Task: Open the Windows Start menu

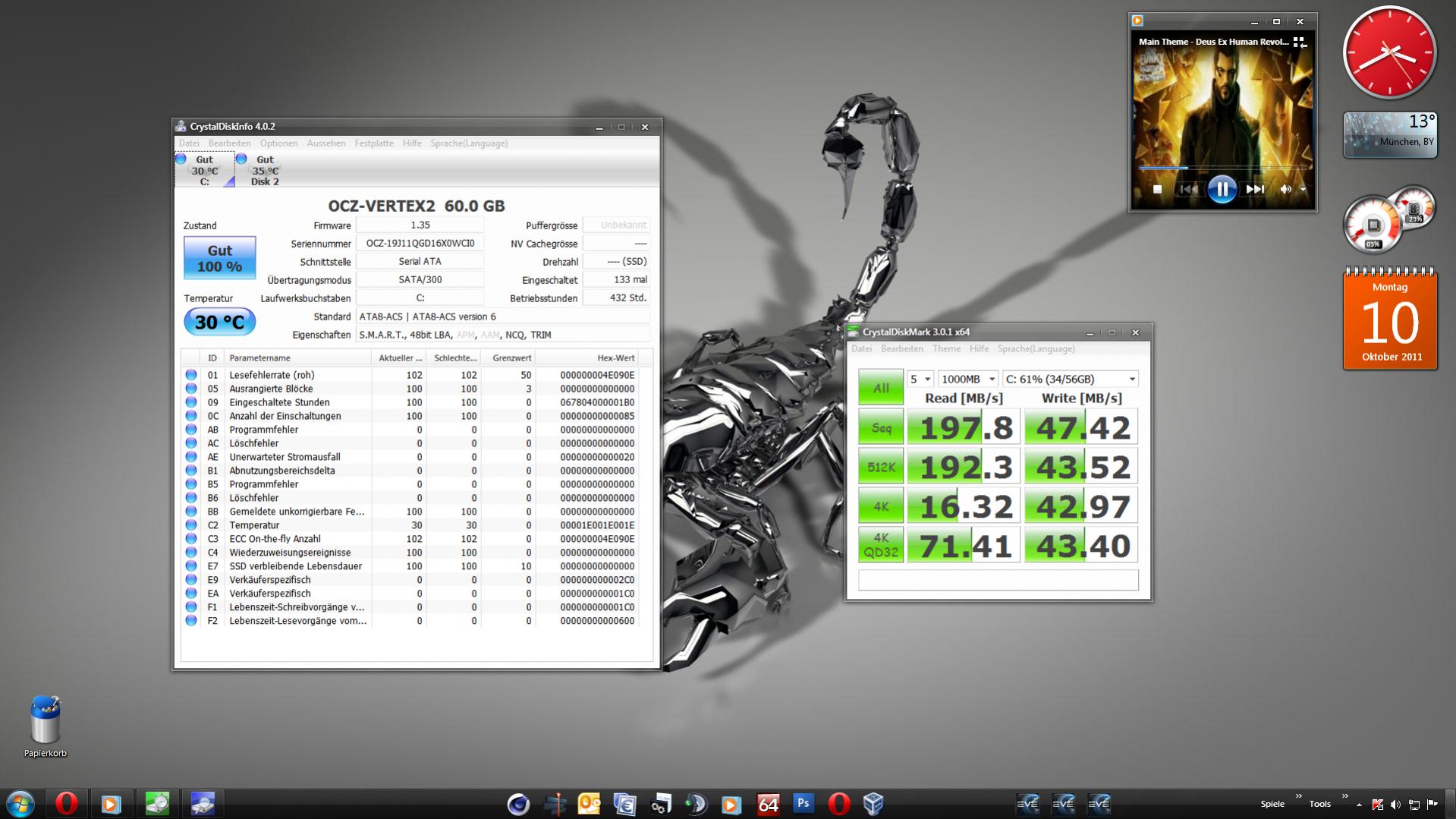Action: pos(20,804)
